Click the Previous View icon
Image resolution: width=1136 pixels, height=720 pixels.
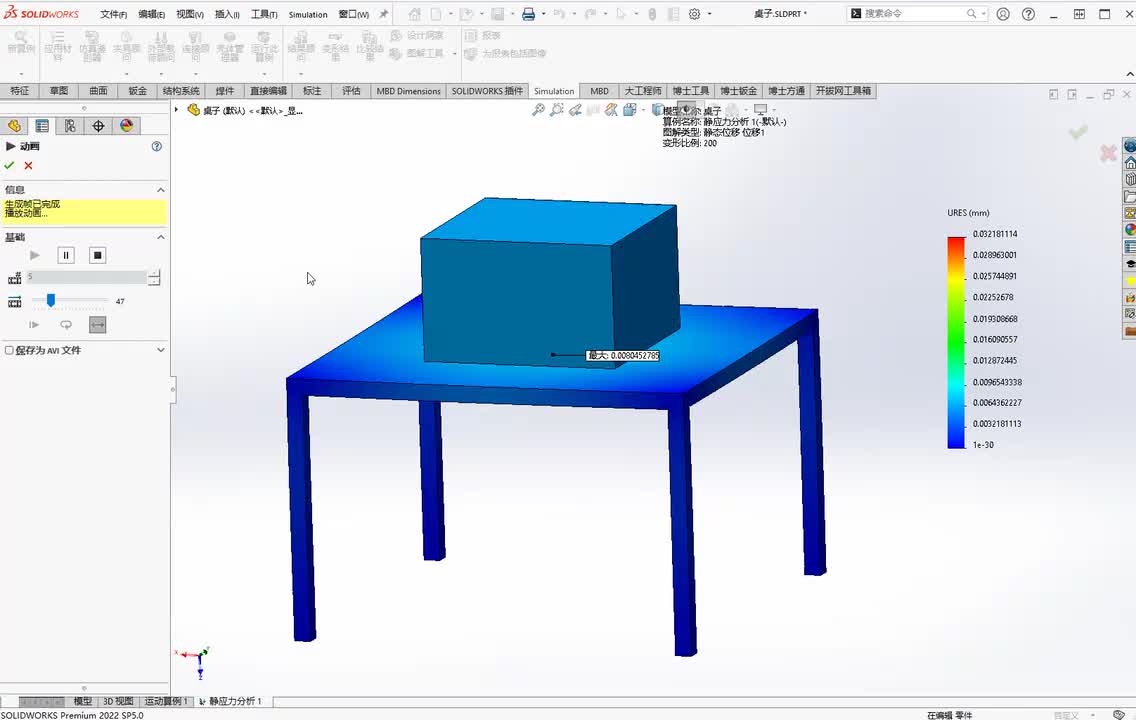(575, 109)
